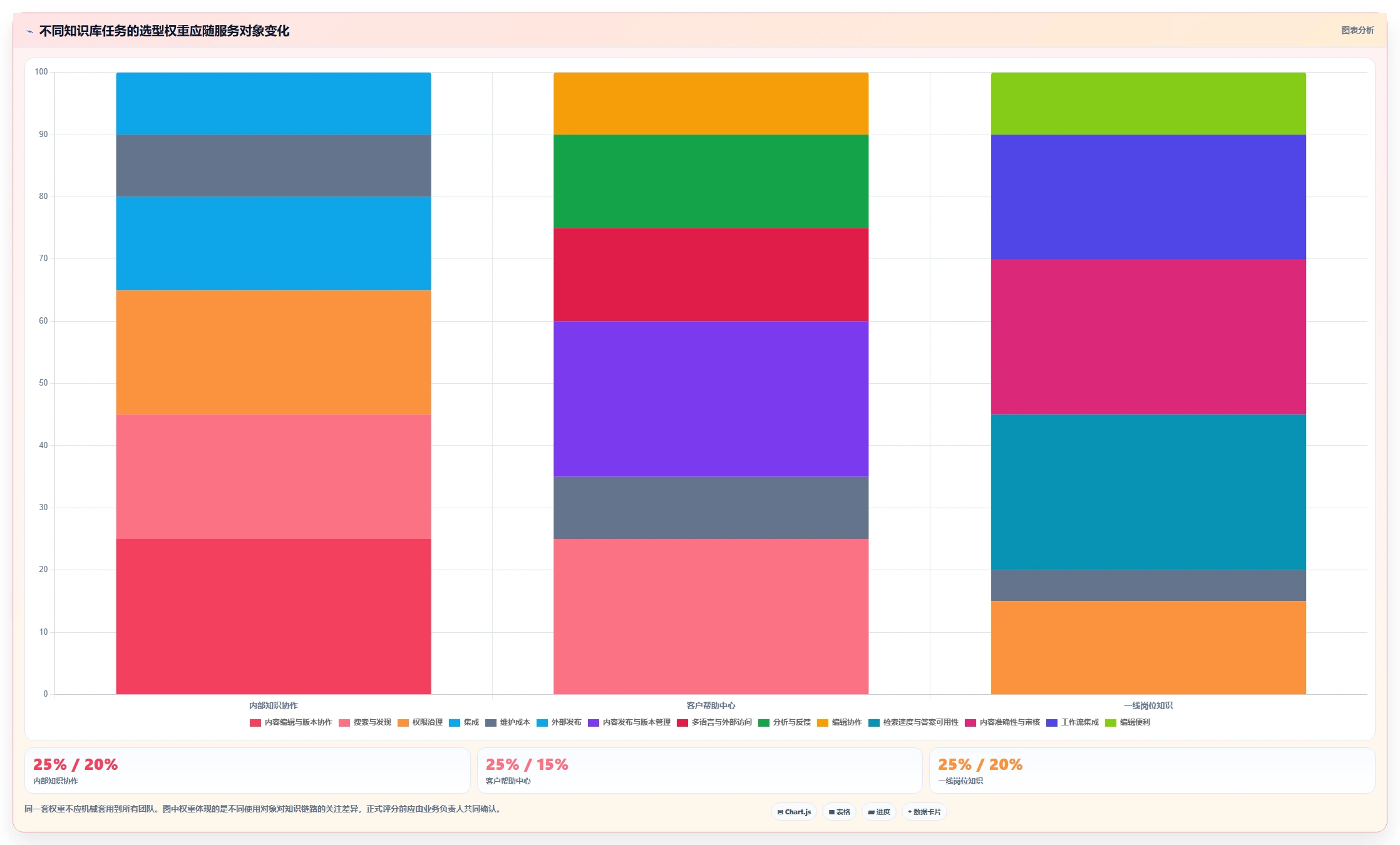Click the purple segment in 客户帮助中心 bar

(x=711, y=399)
